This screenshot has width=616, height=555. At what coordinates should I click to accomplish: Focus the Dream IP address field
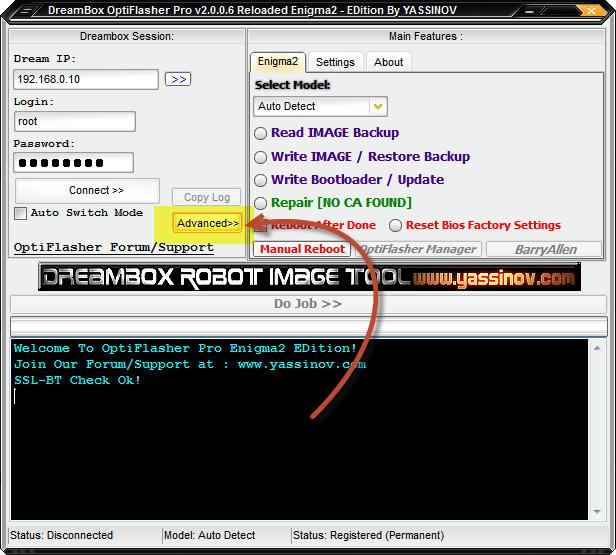(86, 79)
